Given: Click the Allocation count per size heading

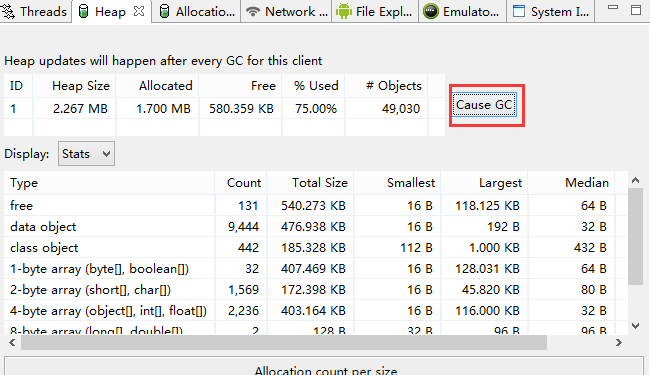Looking at the screenshot, I should pos(326,370).
